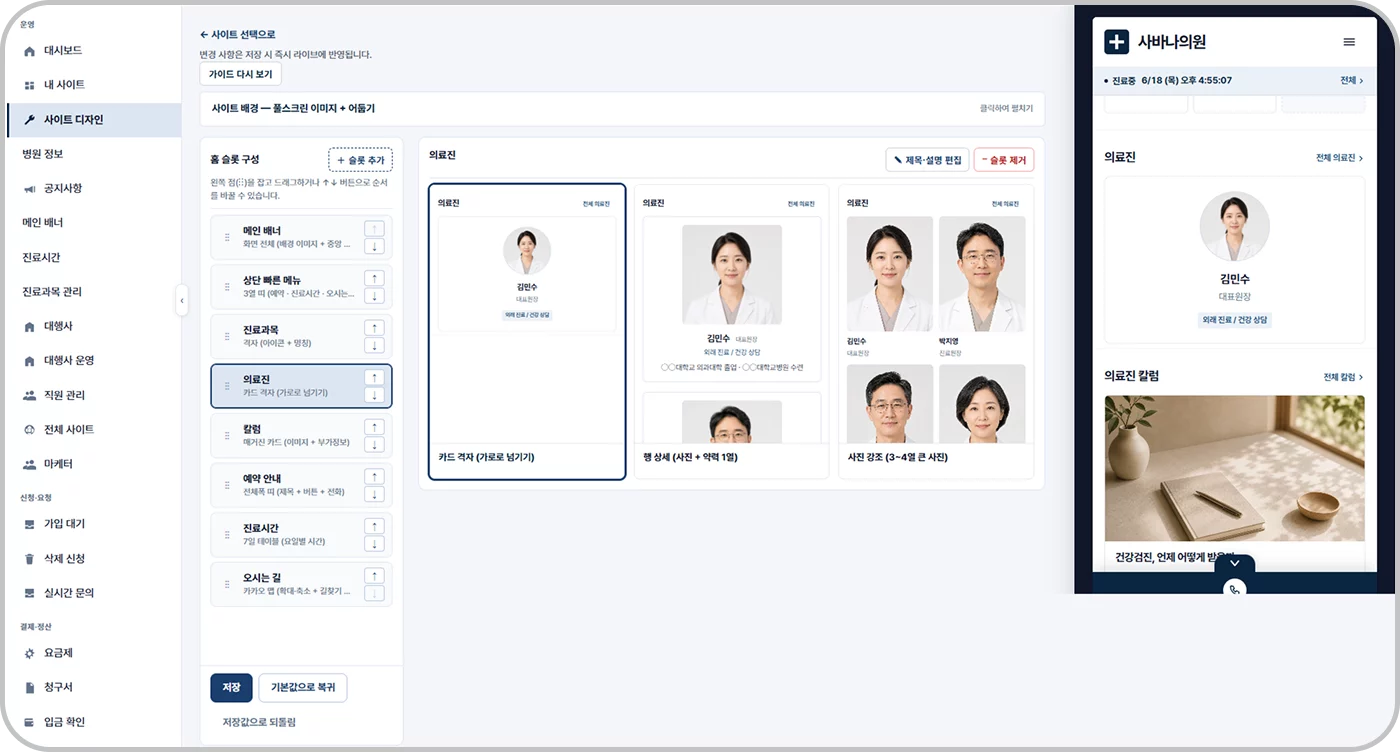The height and width of the screenshot is (752, 1400).
Task: Move 칼럼 slot up
Action: click(x=374, y=427)
